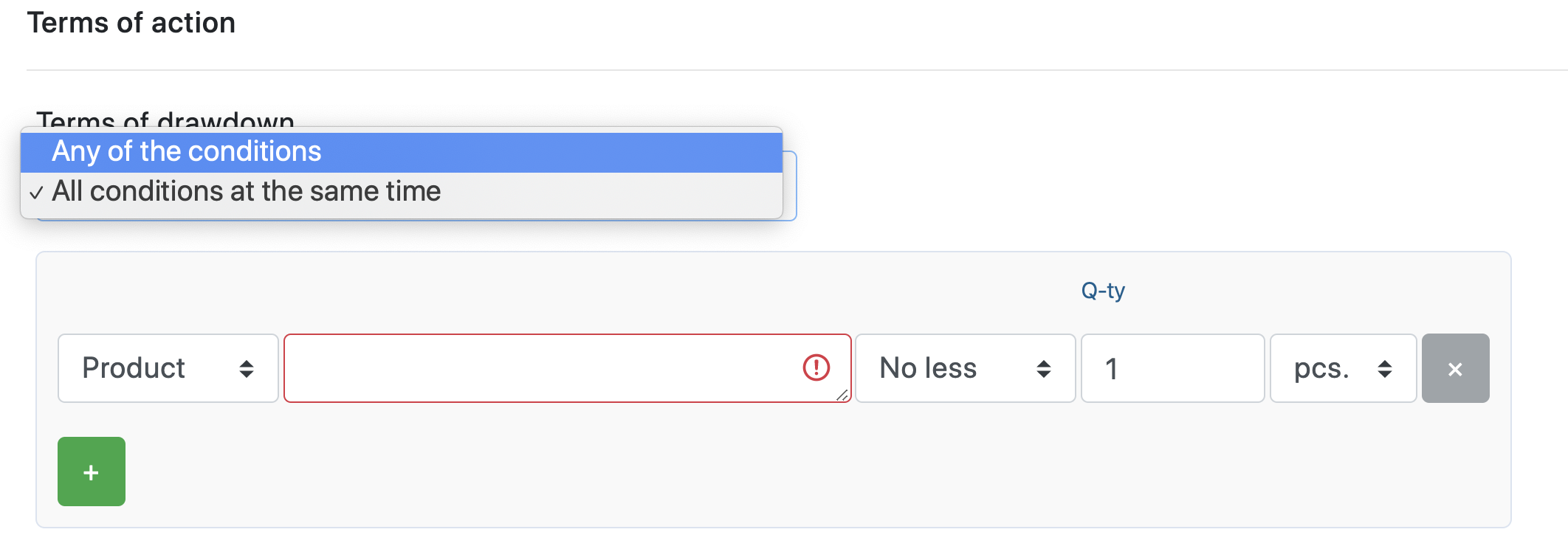Click empty area of the conditions panel

tap(738, 472)
